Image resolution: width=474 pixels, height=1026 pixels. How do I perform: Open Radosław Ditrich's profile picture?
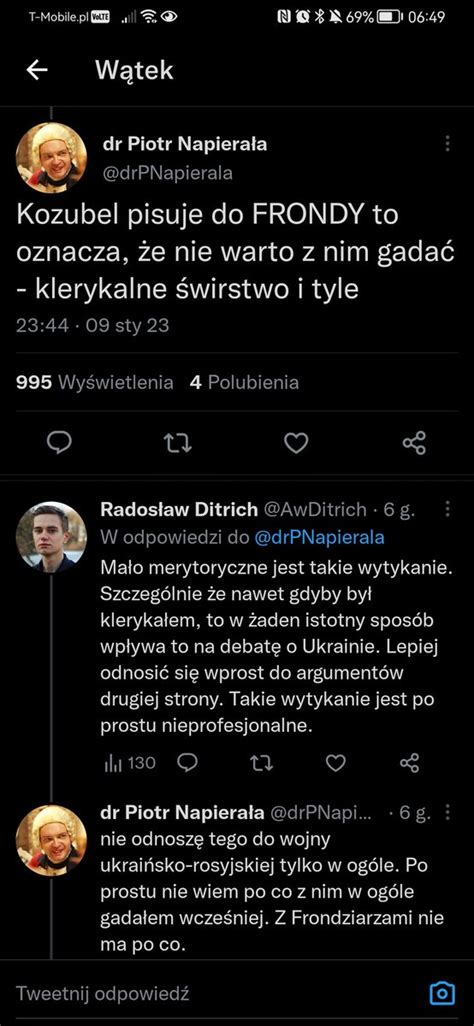pos(51,537)
